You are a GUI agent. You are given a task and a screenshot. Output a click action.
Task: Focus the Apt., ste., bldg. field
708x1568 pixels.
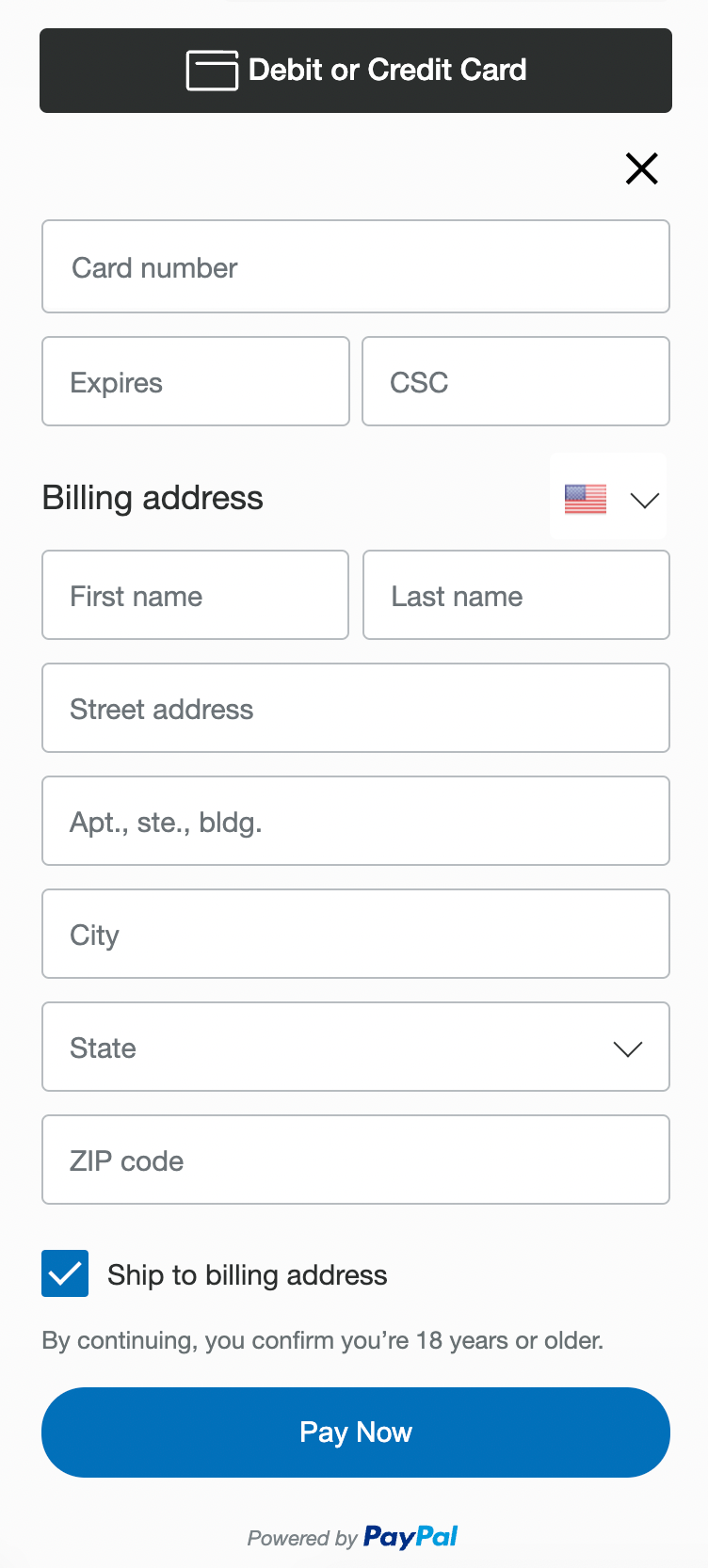click(x=356, y=821)
